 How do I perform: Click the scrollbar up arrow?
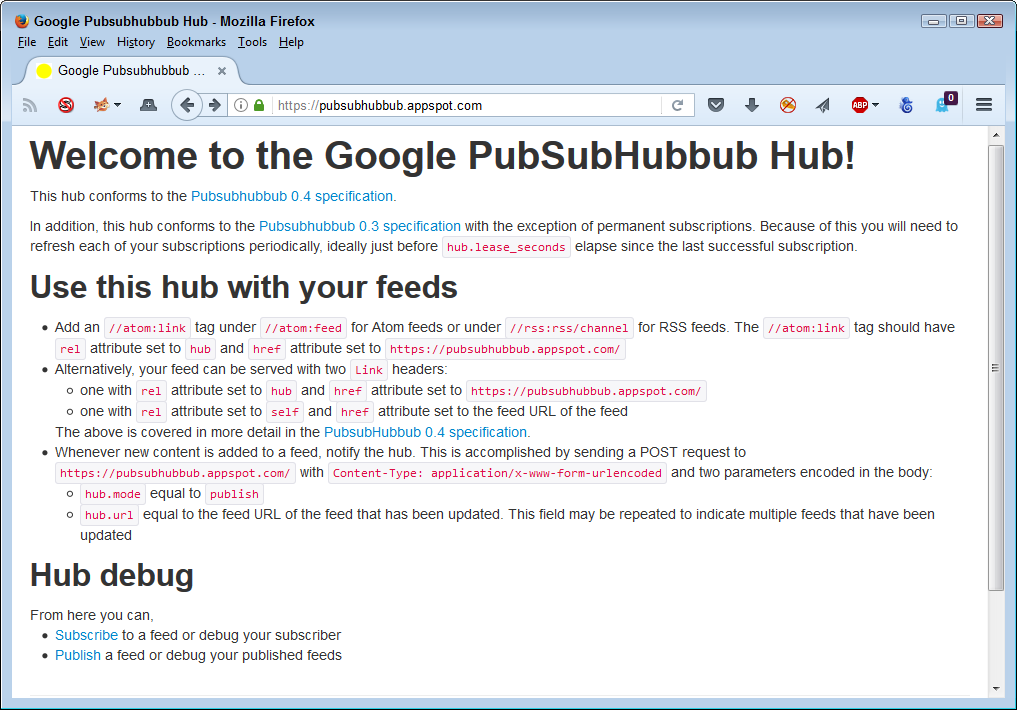[996, 135]
